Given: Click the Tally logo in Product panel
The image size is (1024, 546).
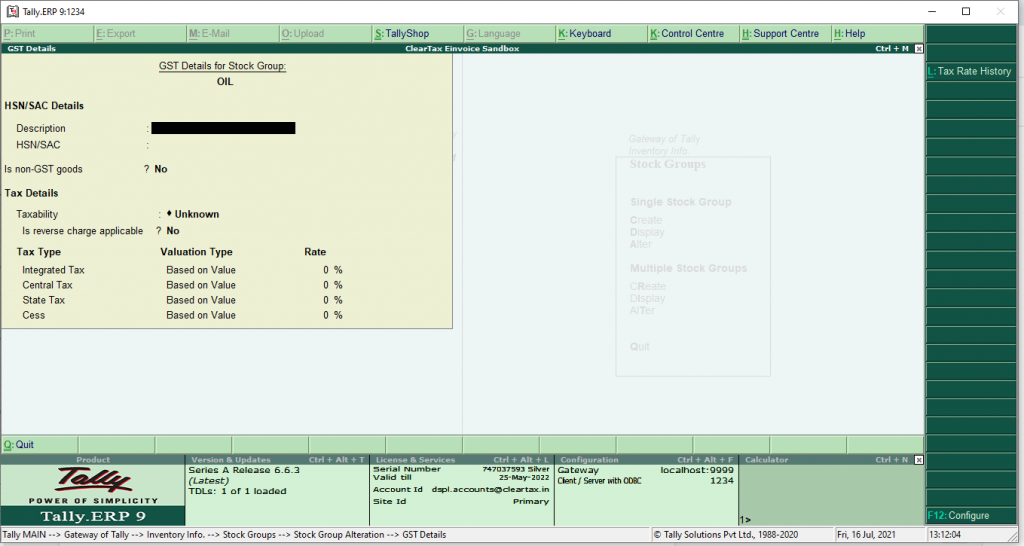Looking at the screenshot, I should 93,481.
